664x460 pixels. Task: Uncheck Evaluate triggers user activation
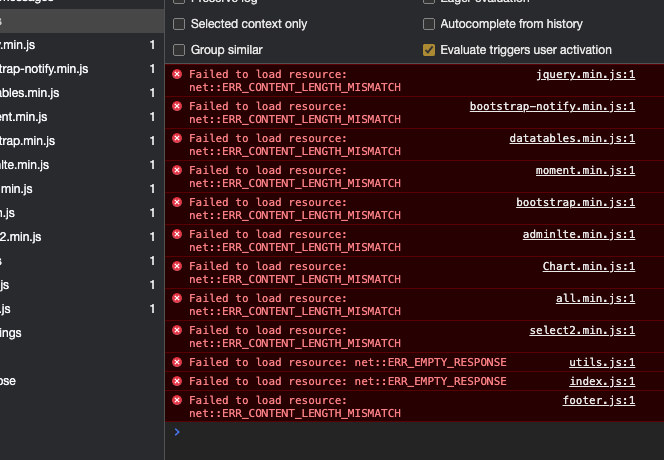tap(429, 50)
